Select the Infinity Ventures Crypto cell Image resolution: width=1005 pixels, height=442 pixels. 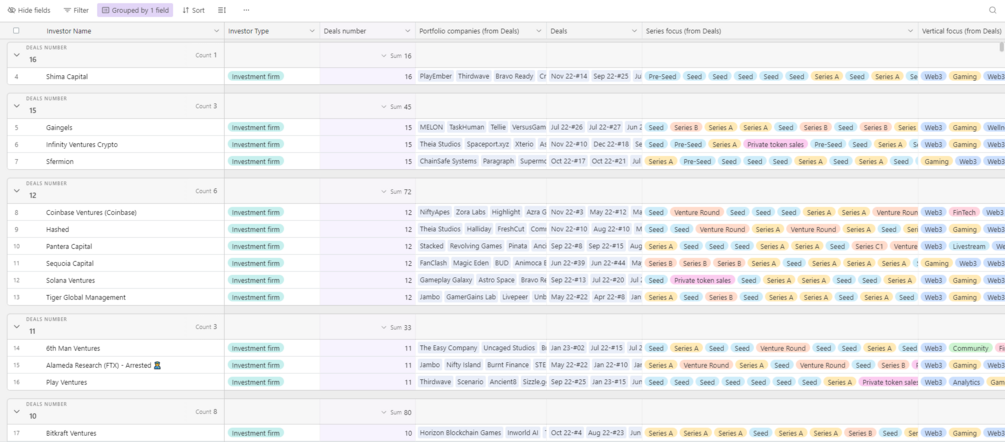click(x=81, y=144)
